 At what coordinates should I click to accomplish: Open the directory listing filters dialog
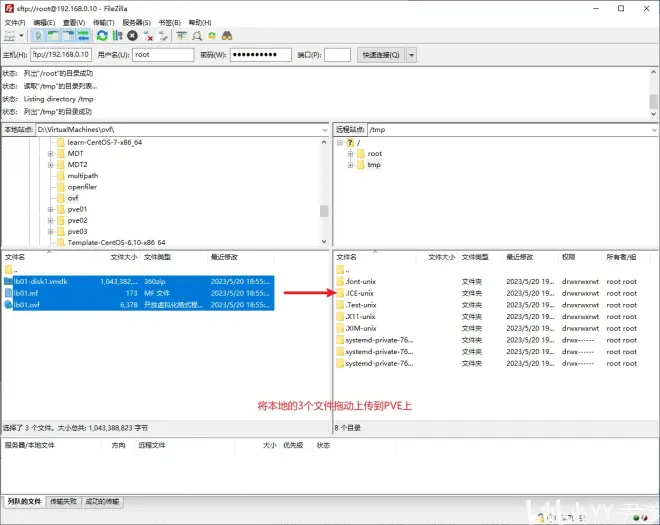click(181, 36)
